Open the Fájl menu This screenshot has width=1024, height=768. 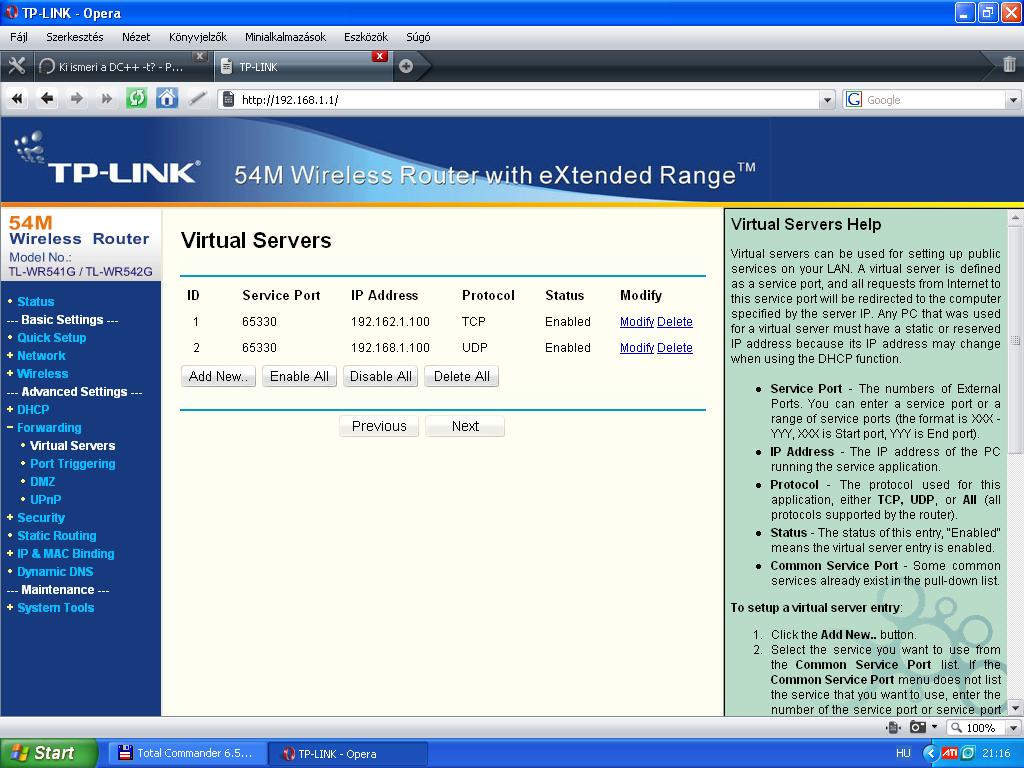point(19,37)
